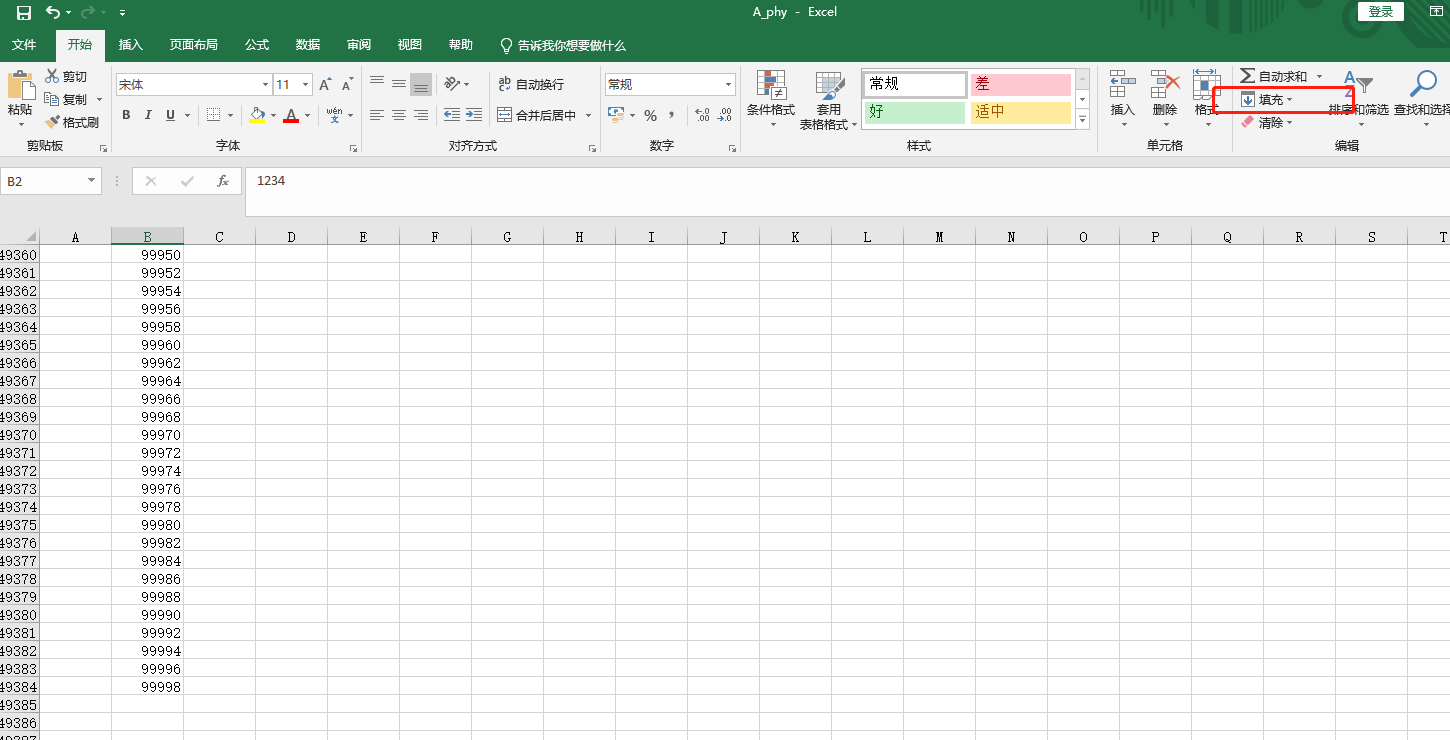Viewport: 1450px width, 740px height.
Task: Toggle Underline formatting
Action: coord(170,115)
